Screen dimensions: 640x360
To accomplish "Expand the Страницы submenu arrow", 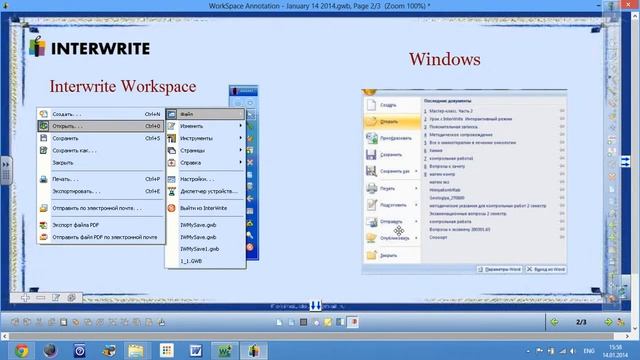I will pos(240,150).
